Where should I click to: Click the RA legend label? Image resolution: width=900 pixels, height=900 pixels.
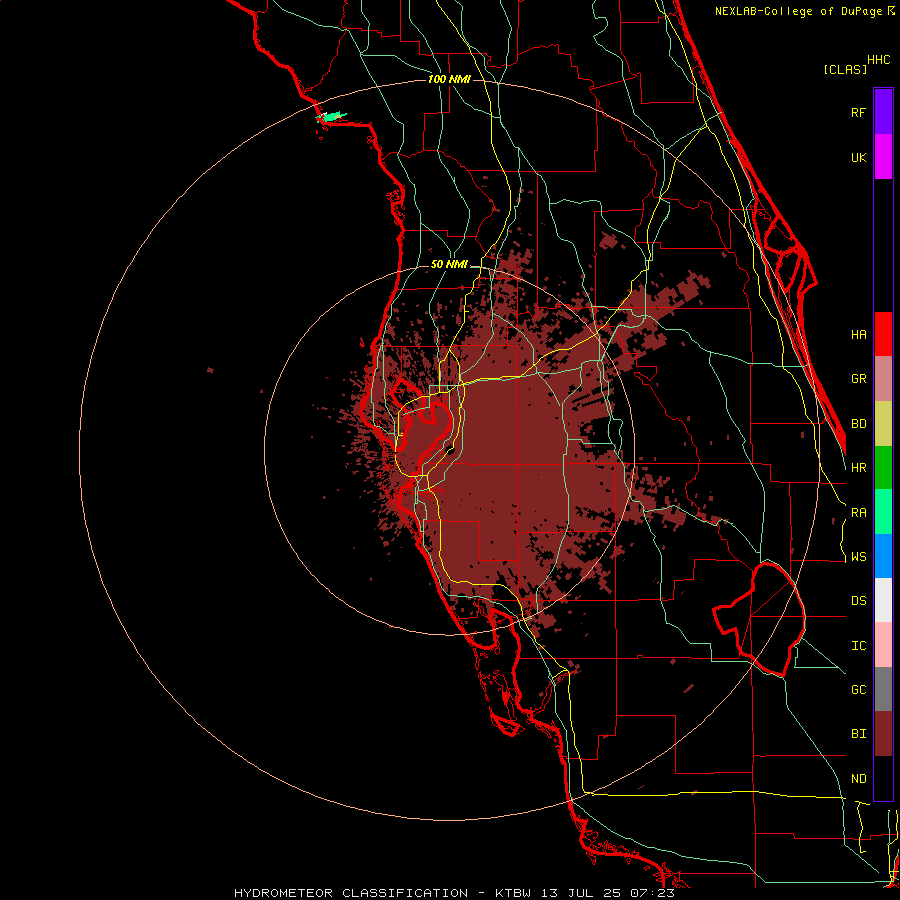(x=858, y=513)
